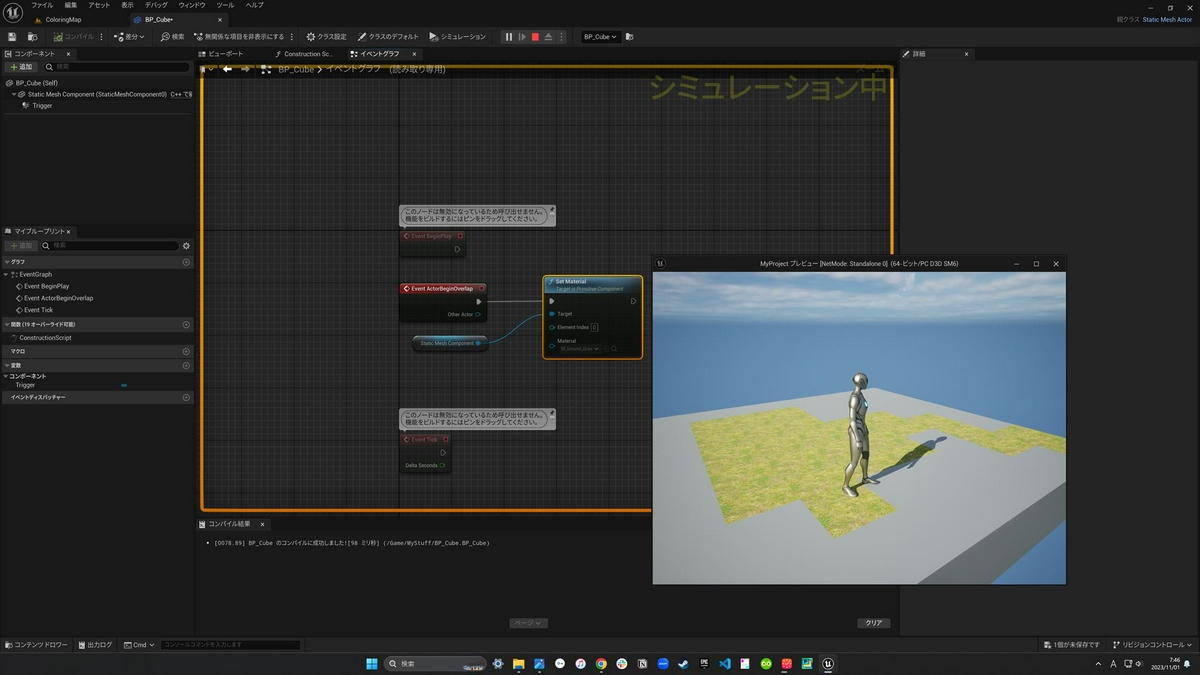Collapse the Static Mesh Component tree item
Screen dimensions: 1200x675
[15, 94]
